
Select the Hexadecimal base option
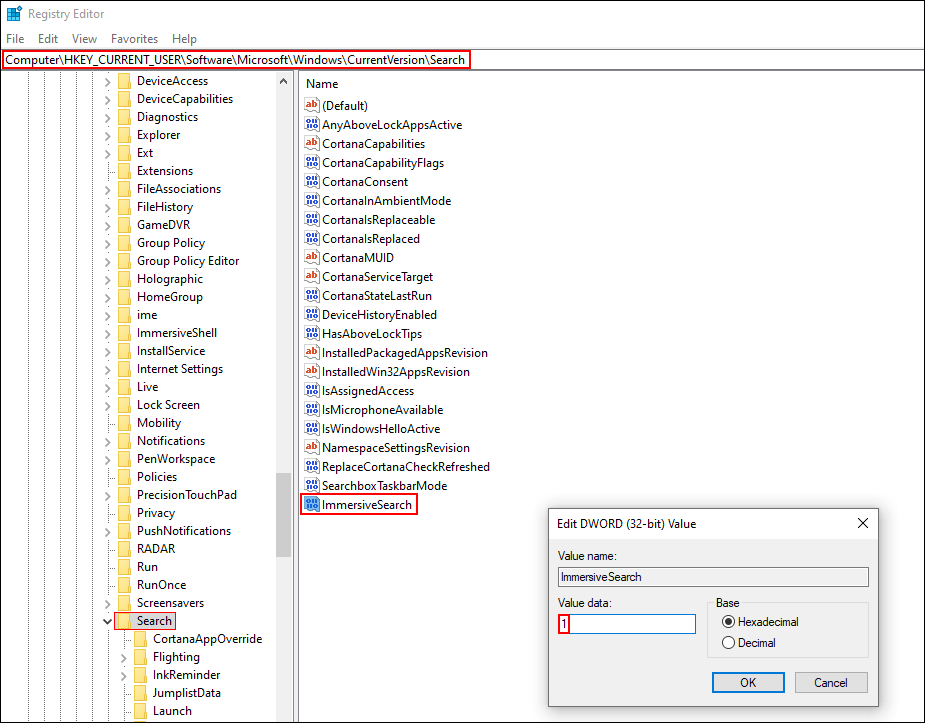(x=728, y=622)
